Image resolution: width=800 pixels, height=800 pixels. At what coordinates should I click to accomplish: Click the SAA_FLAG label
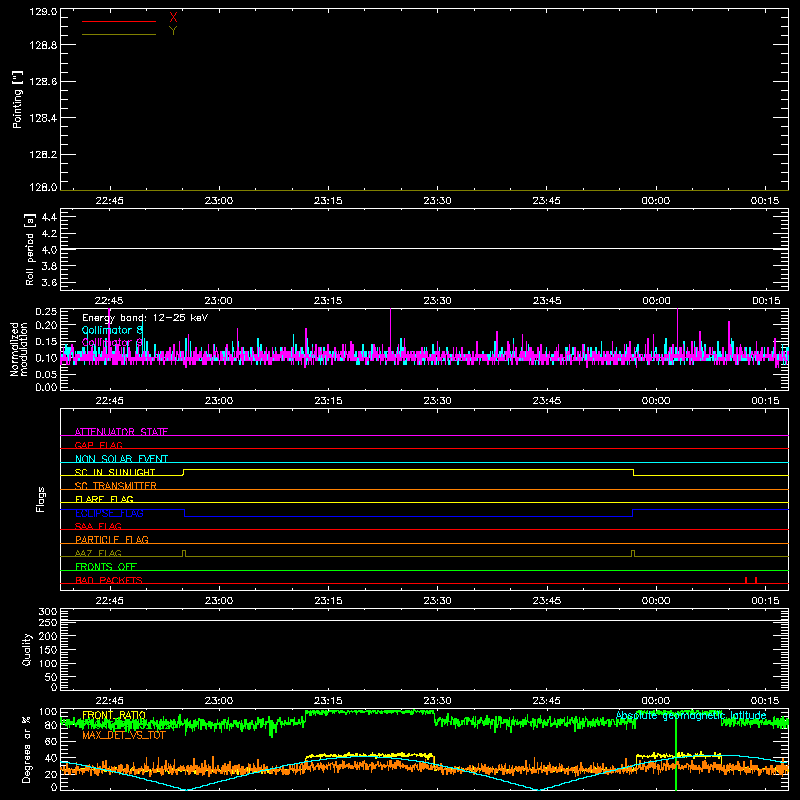[x=98, y=526]
